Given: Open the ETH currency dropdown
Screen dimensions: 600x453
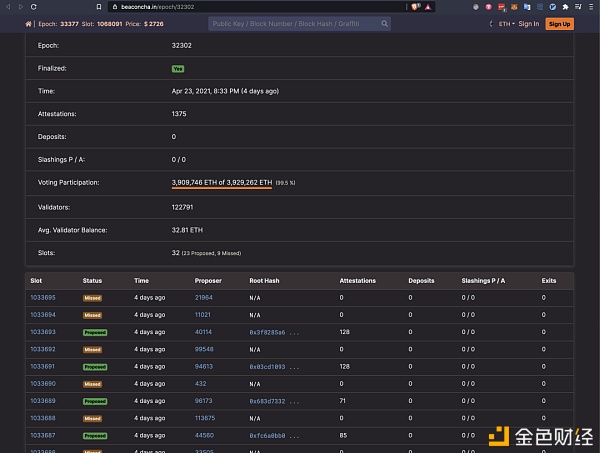Looking at the screenshot, I should coord(507,24).
